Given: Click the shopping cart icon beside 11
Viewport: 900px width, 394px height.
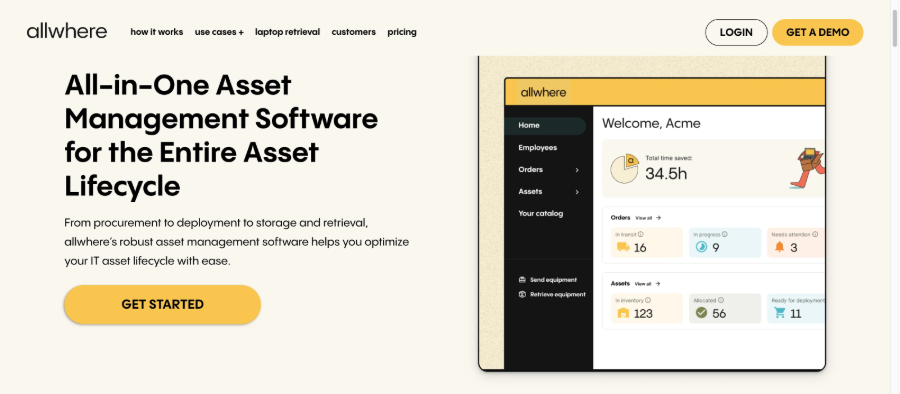Looking at the screenshot, I should (x=779, y=312).
